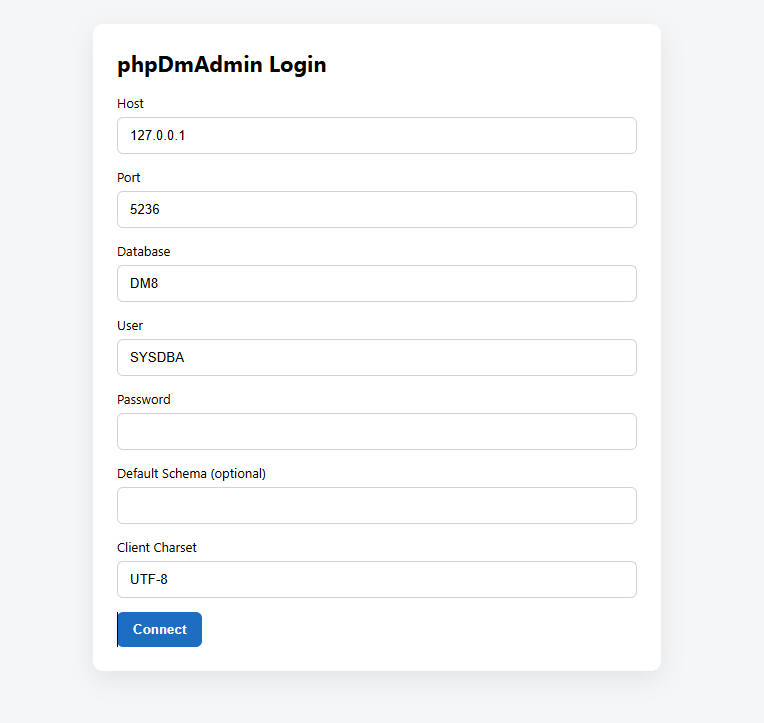Click the Password label text

coord(144,400)
